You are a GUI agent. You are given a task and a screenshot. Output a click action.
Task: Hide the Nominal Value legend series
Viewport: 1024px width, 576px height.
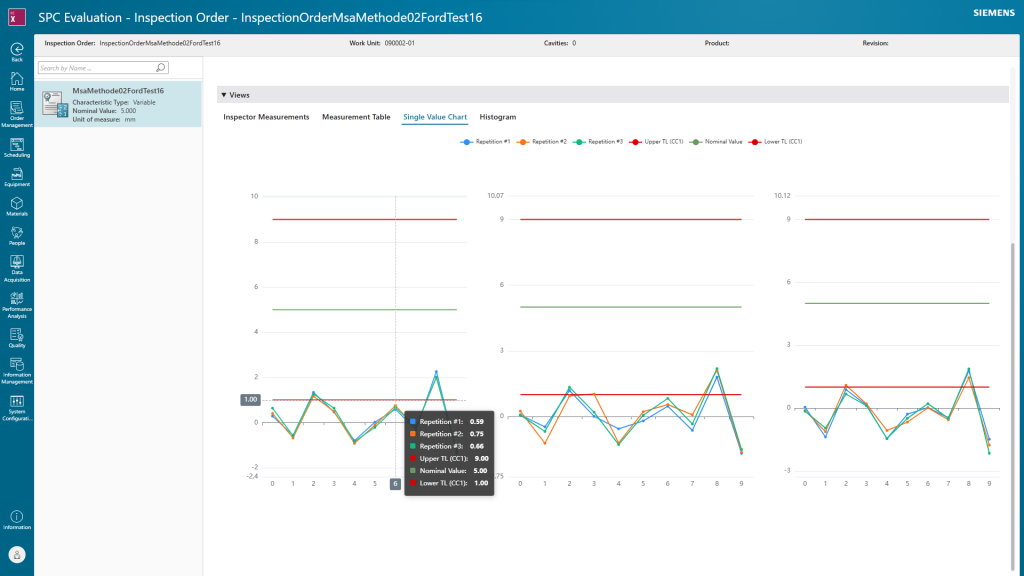coord(717,142)
